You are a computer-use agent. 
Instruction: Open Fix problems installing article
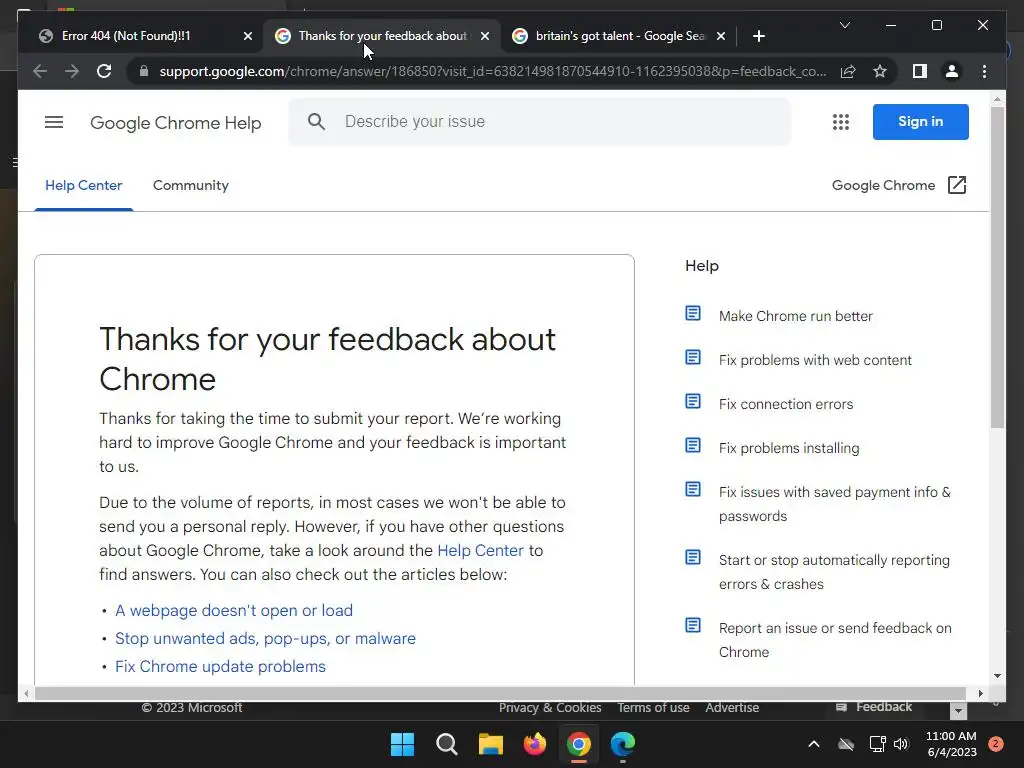pos(789,448)
